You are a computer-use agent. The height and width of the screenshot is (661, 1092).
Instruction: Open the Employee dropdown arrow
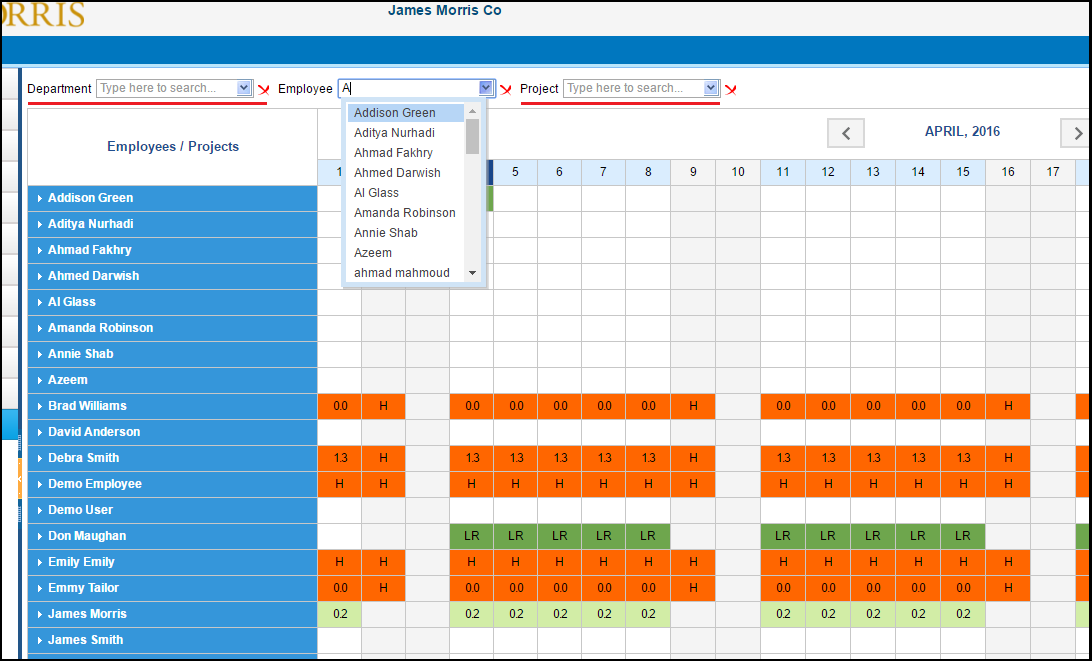click(x=486, y=88)
